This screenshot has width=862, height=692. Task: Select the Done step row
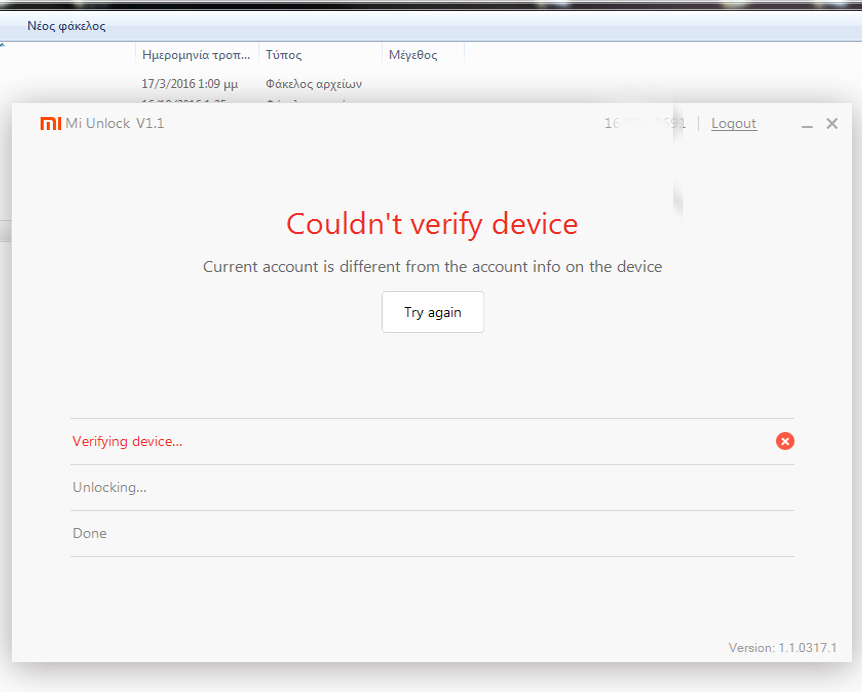coord(90,534)
